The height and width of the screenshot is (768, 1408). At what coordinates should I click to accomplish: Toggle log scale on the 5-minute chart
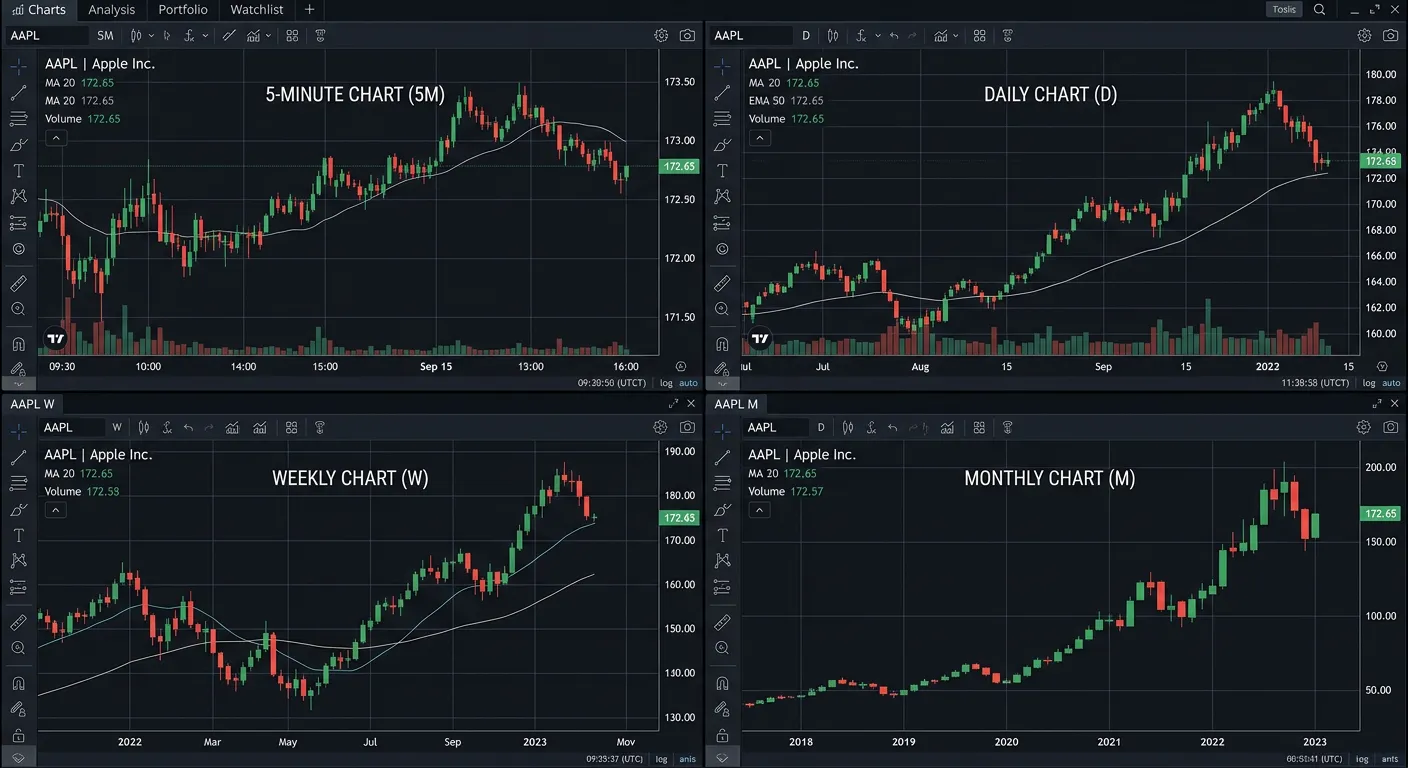(x=667, y=383)
